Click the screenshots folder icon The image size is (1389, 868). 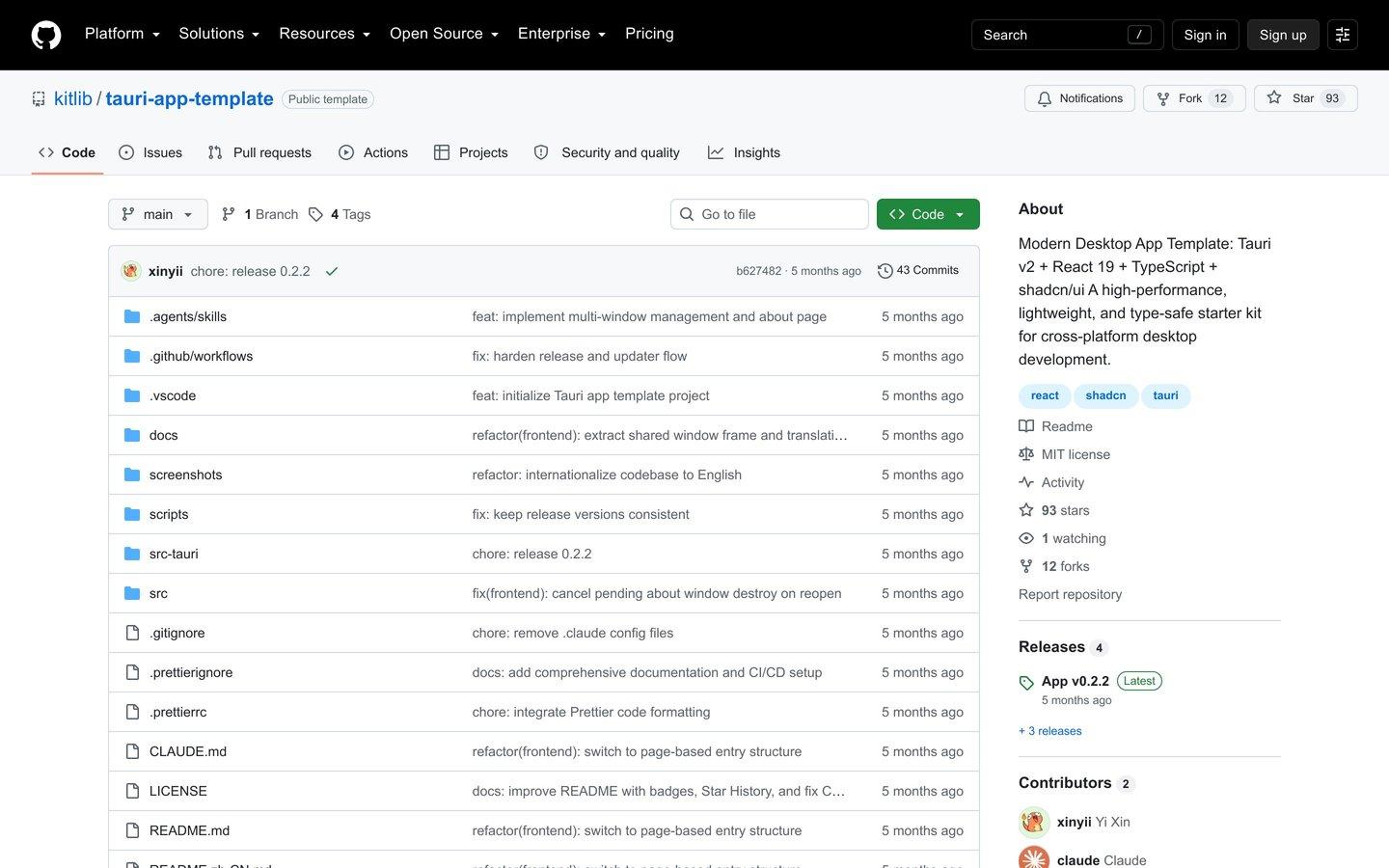coord(132,475)
